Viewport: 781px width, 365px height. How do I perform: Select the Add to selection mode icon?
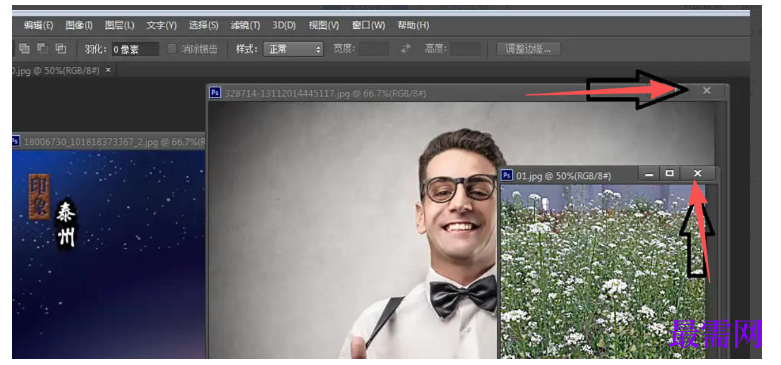click(24, 48)
